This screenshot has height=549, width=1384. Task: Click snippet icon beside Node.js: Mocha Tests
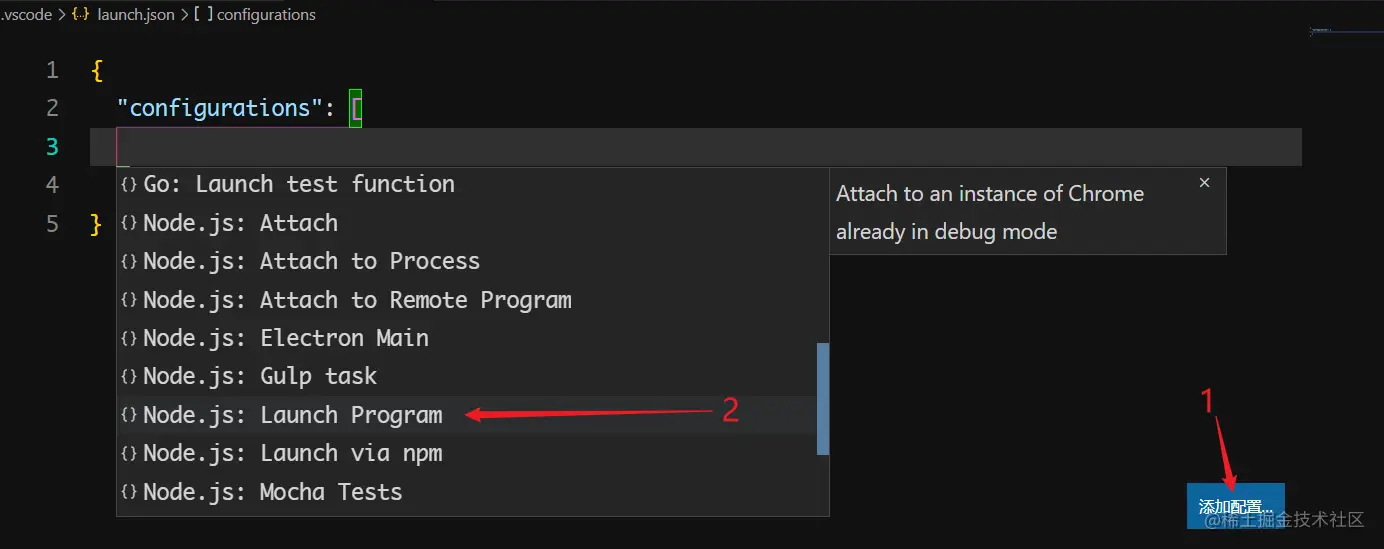[129, 493]
